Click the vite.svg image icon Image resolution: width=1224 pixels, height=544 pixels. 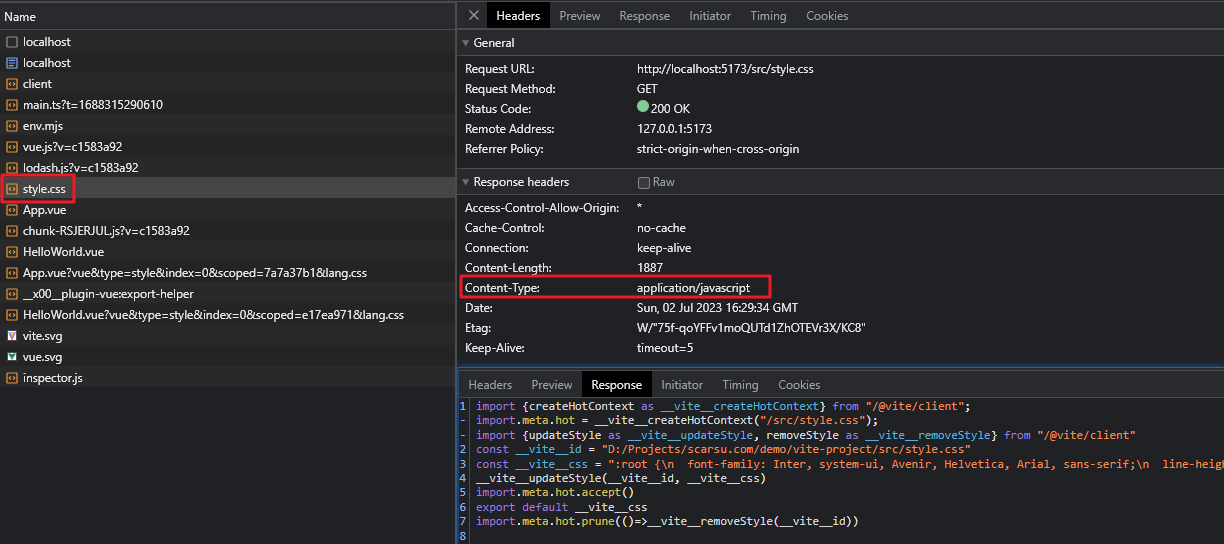[x=12, y=336]
